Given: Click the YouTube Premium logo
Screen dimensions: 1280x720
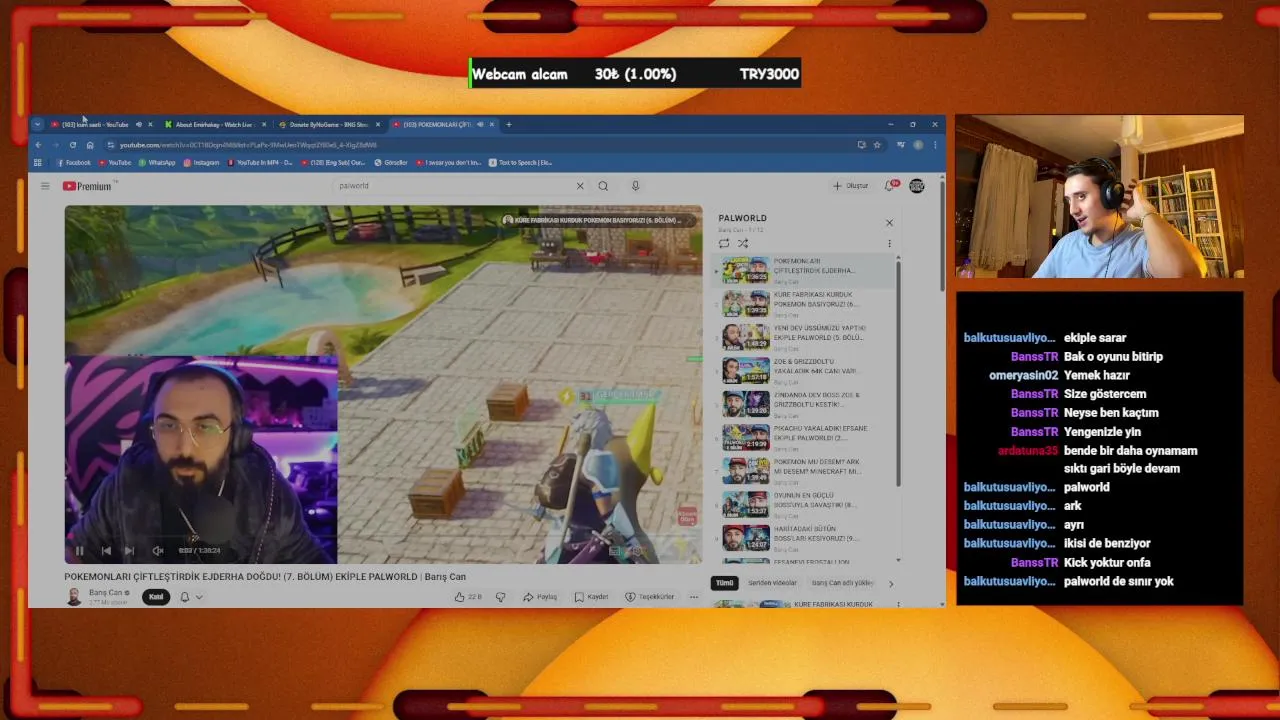Looking at the screenshot, I should [x=87, y=186].
